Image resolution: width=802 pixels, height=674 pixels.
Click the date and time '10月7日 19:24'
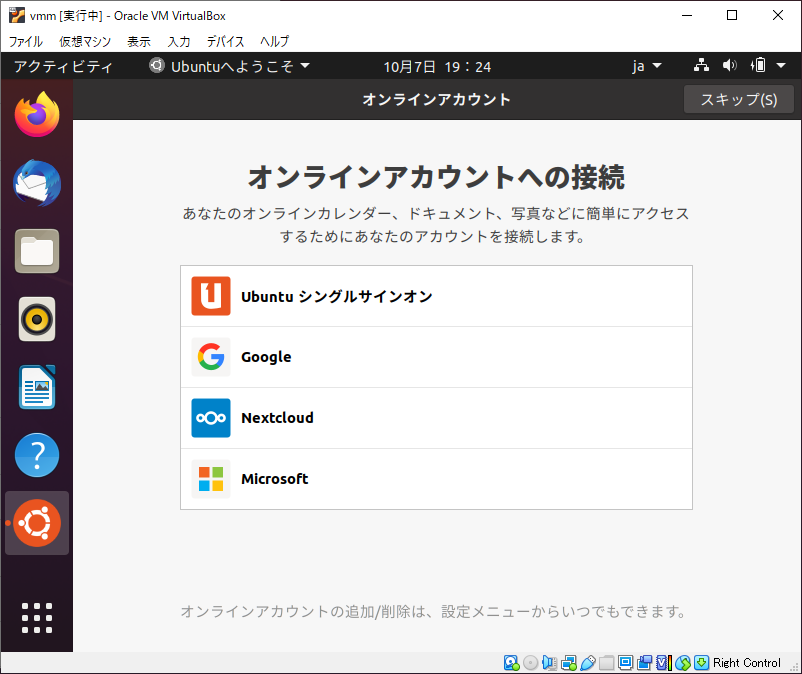(437, 66)
